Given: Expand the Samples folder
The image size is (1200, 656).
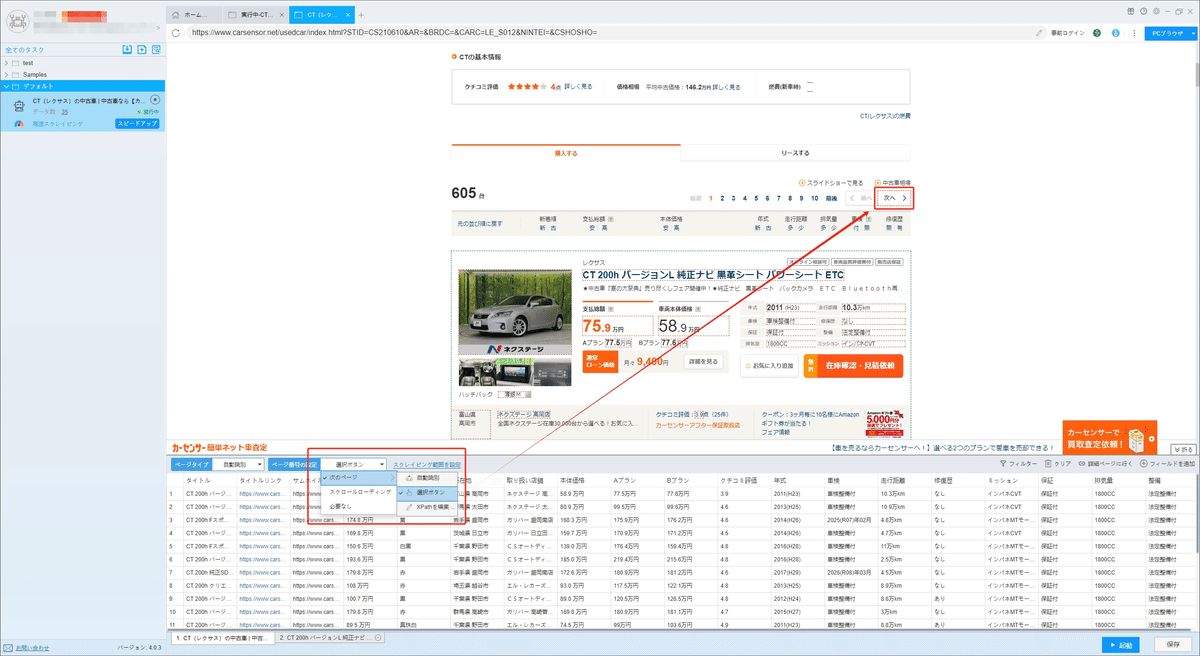Looking at the screenshot, I should tap(6, 74).
